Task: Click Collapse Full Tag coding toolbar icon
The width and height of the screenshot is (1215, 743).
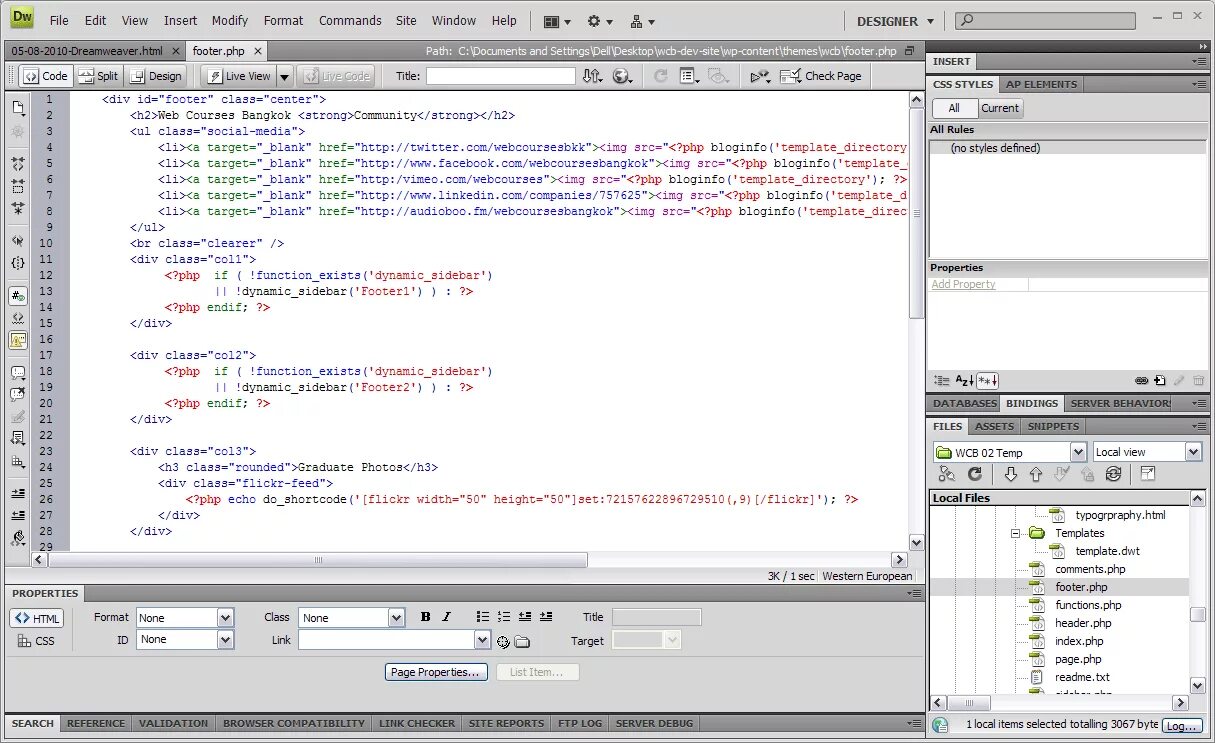Action: coord(17,163)
